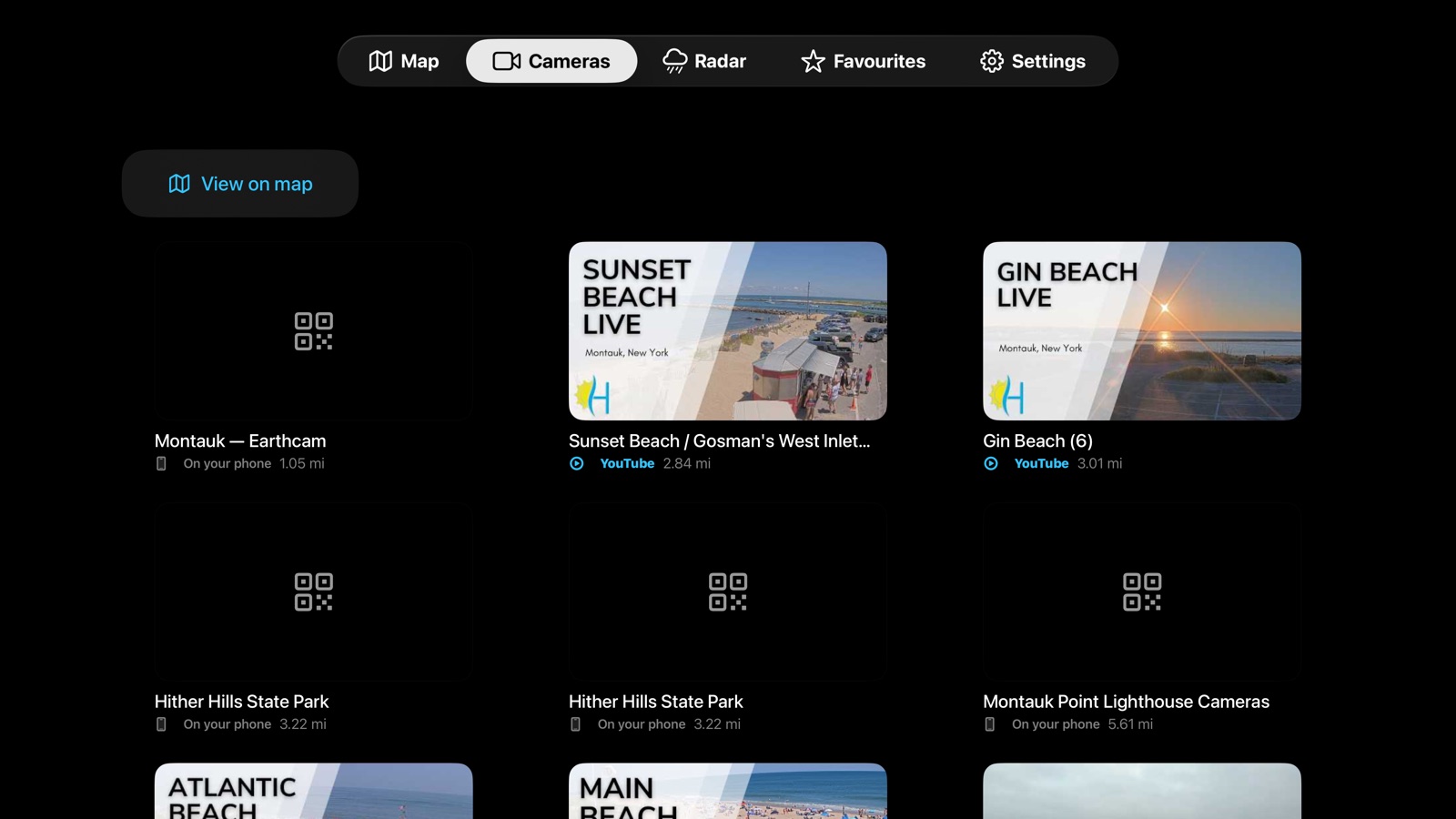Viewport: 1456px width, 819px height.
Task: Click the 2.84 mi distance text
Action: (687, 463)
